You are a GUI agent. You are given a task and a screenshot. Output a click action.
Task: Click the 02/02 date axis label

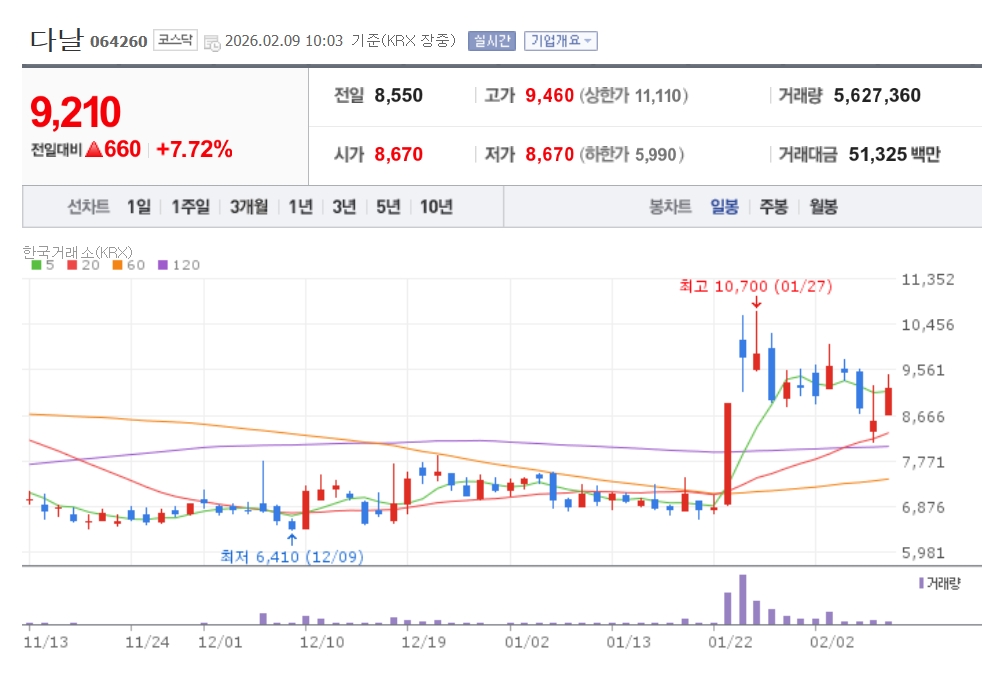(832, 642)
